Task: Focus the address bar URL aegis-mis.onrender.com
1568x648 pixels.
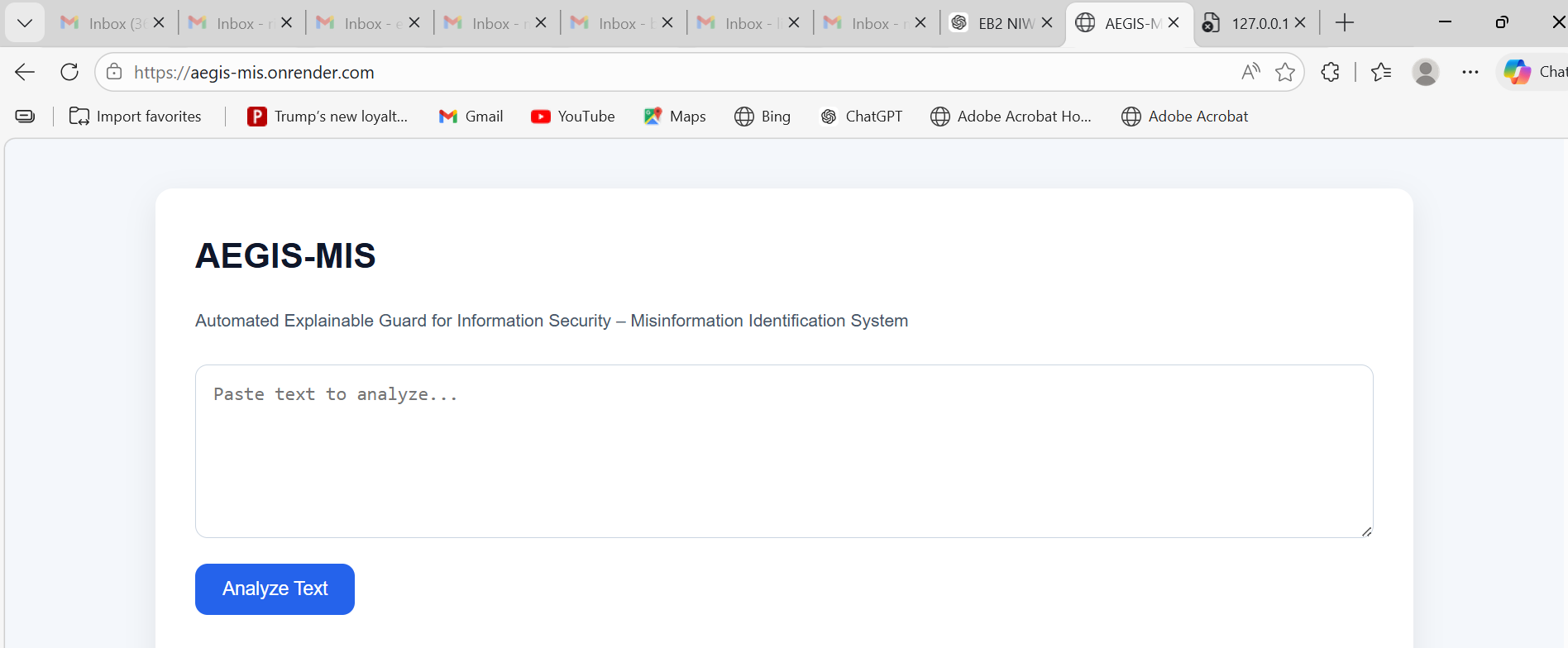Action: (x=254, y=73)
